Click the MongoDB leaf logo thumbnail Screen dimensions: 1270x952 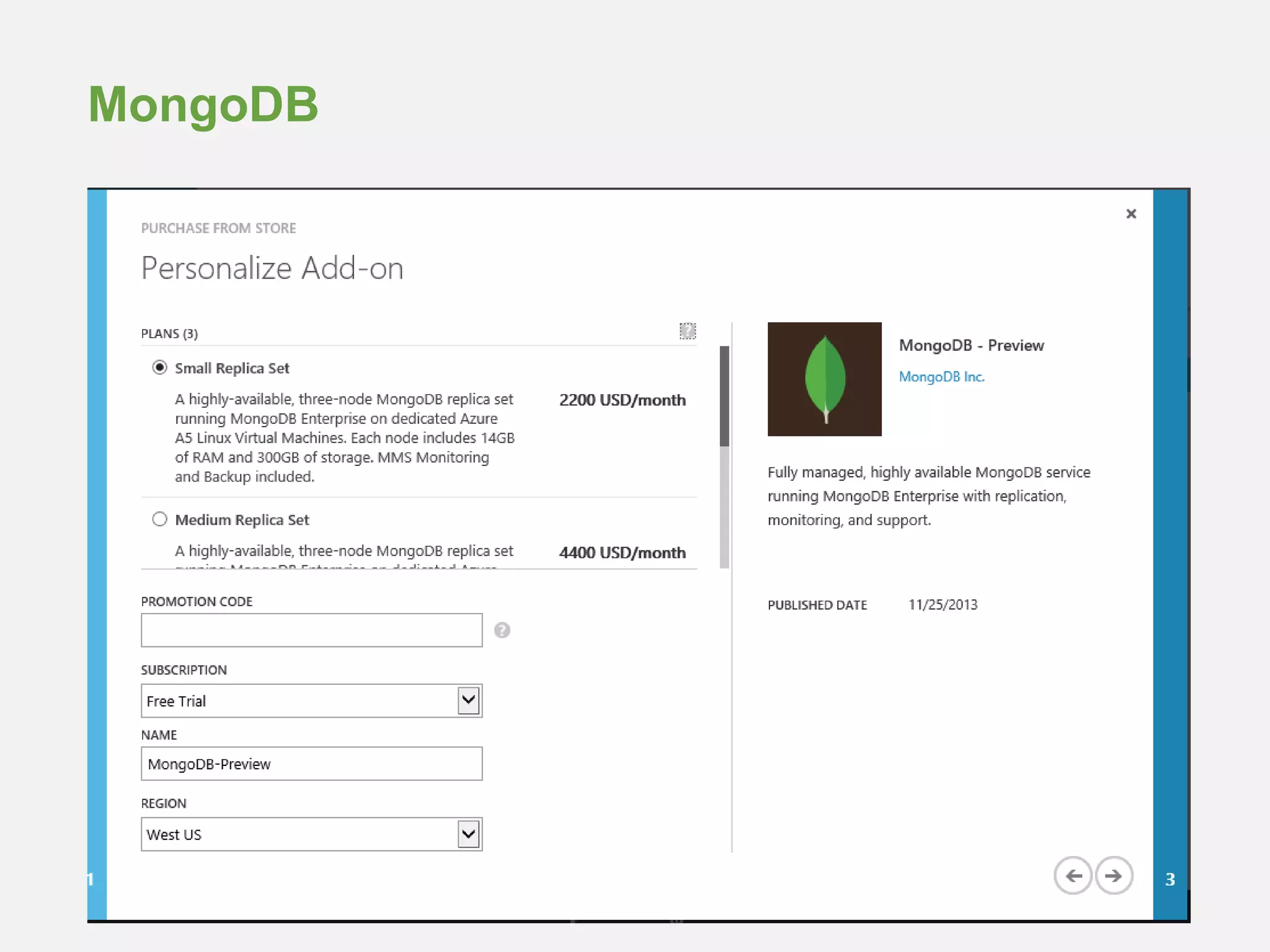(x=825, y=379)
